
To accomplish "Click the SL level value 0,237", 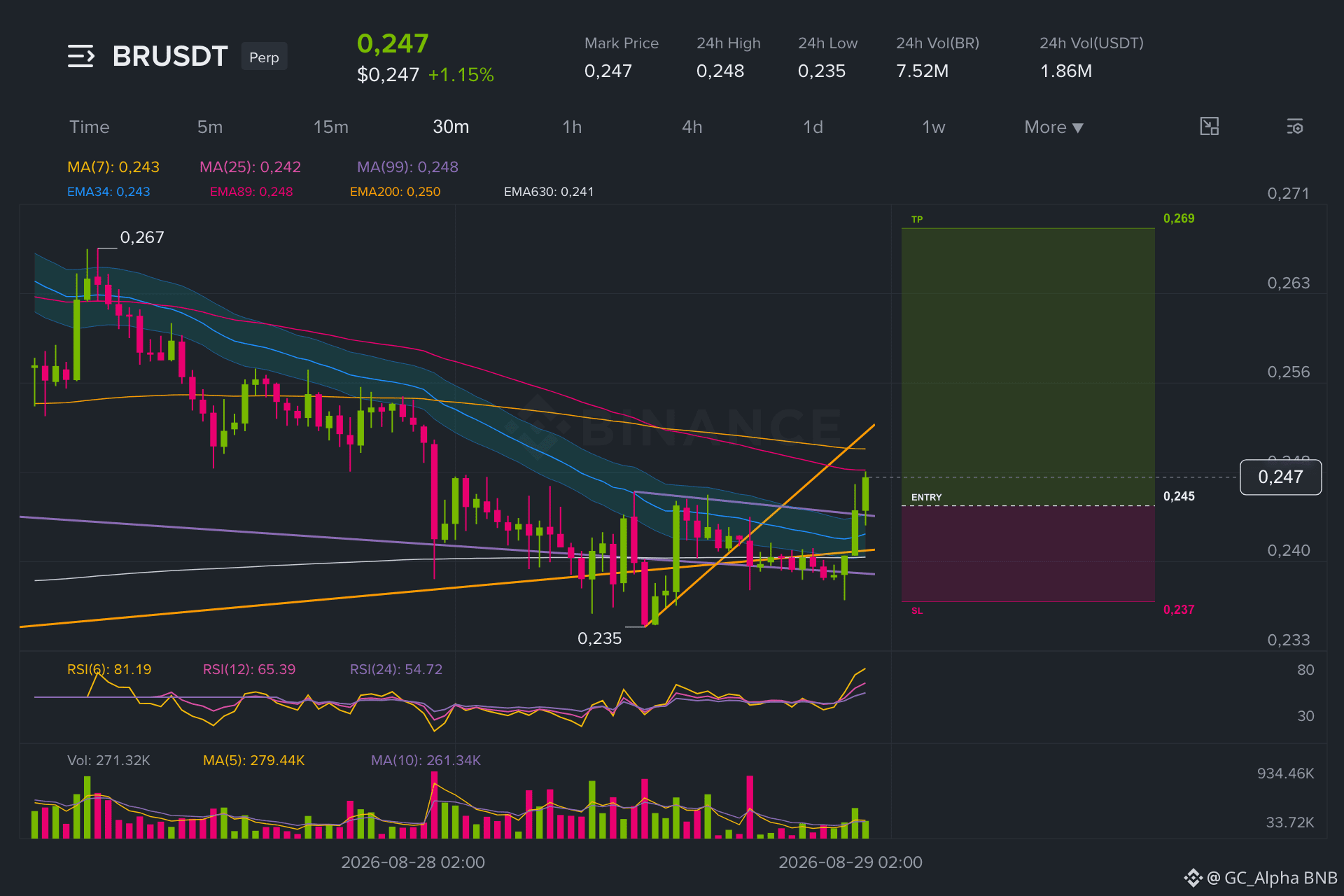I will click(1179, 610).
